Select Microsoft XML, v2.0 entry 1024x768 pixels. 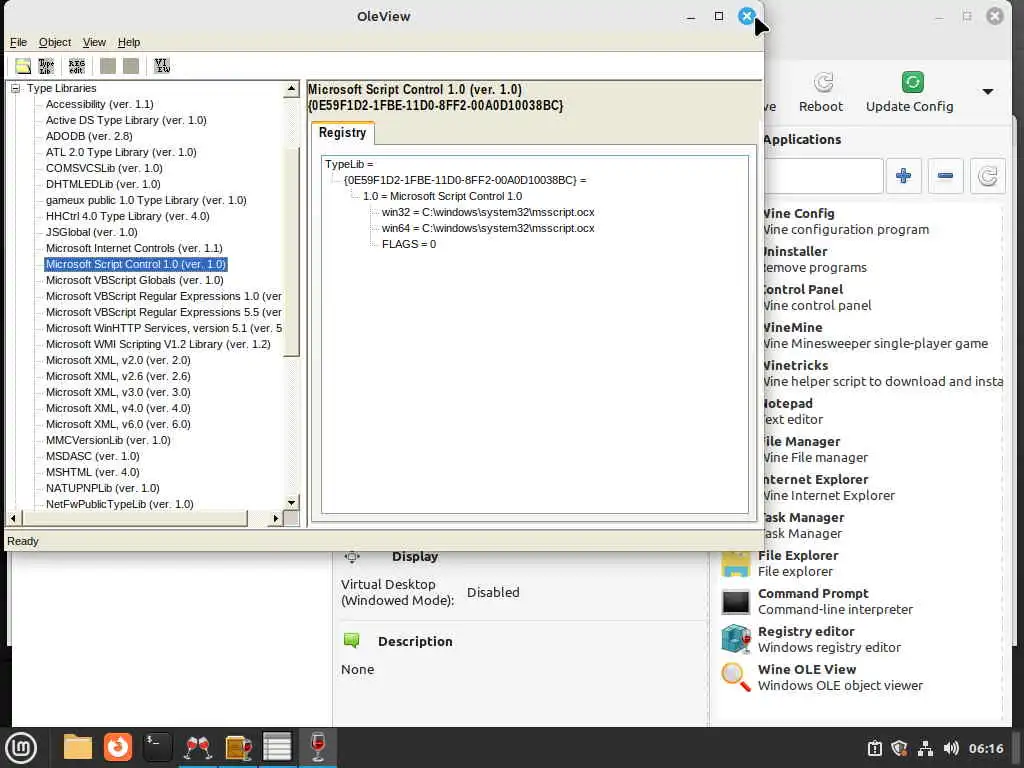118,360
